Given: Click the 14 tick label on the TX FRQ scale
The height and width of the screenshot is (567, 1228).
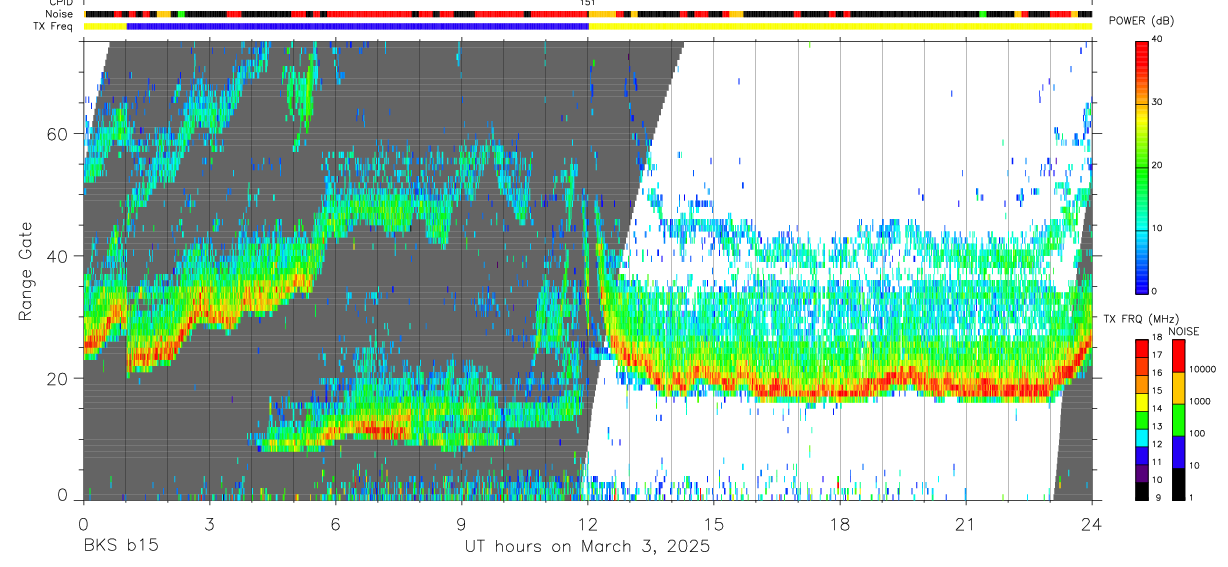Looking at the screenshot, I should click(x=1157, y=409).
